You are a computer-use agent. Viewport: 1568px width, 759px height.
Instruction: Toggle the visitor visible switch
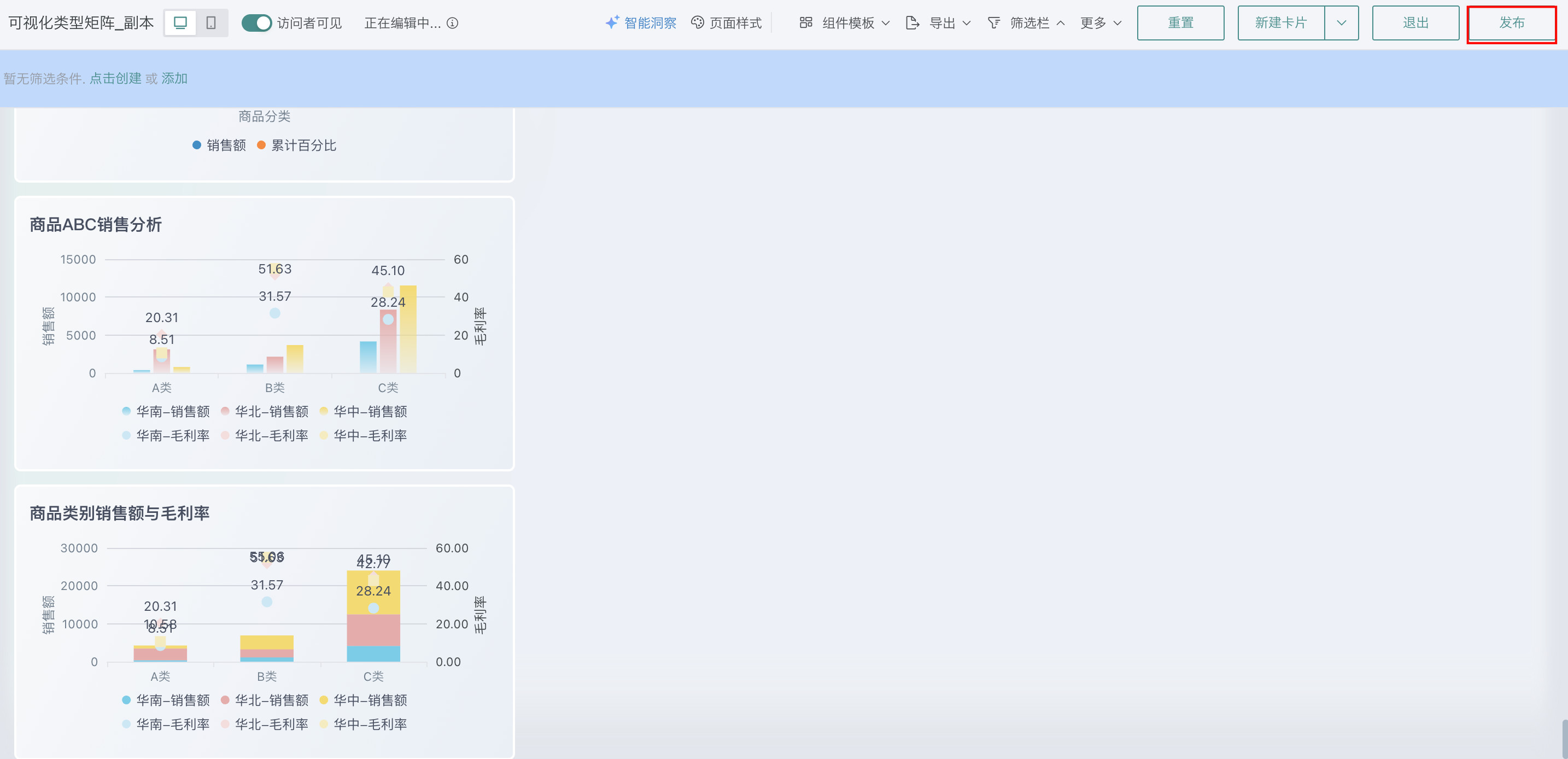point(256,23)
